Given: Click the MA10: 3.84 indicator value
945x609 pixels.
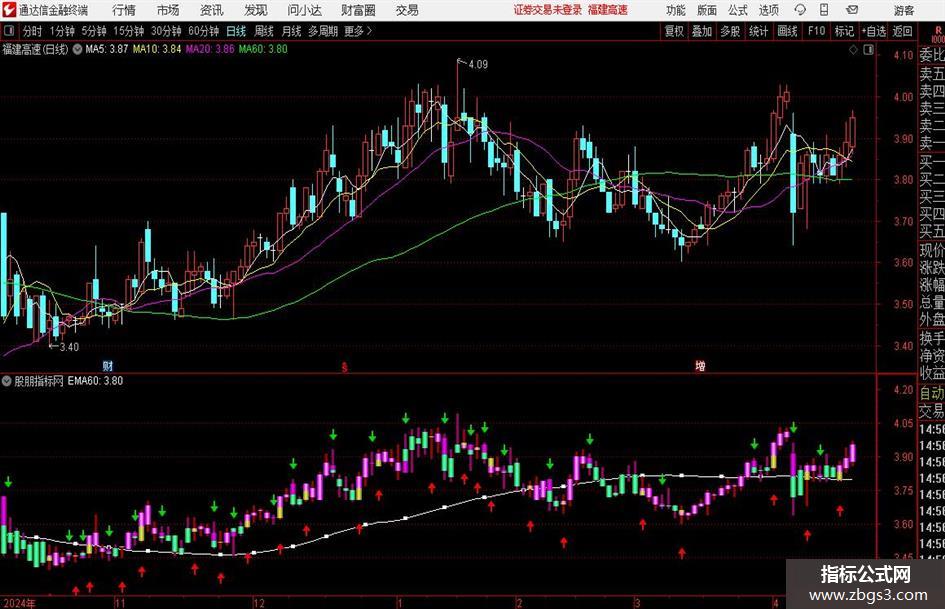Looking at the screenshot, I should (x=157, y=49).
